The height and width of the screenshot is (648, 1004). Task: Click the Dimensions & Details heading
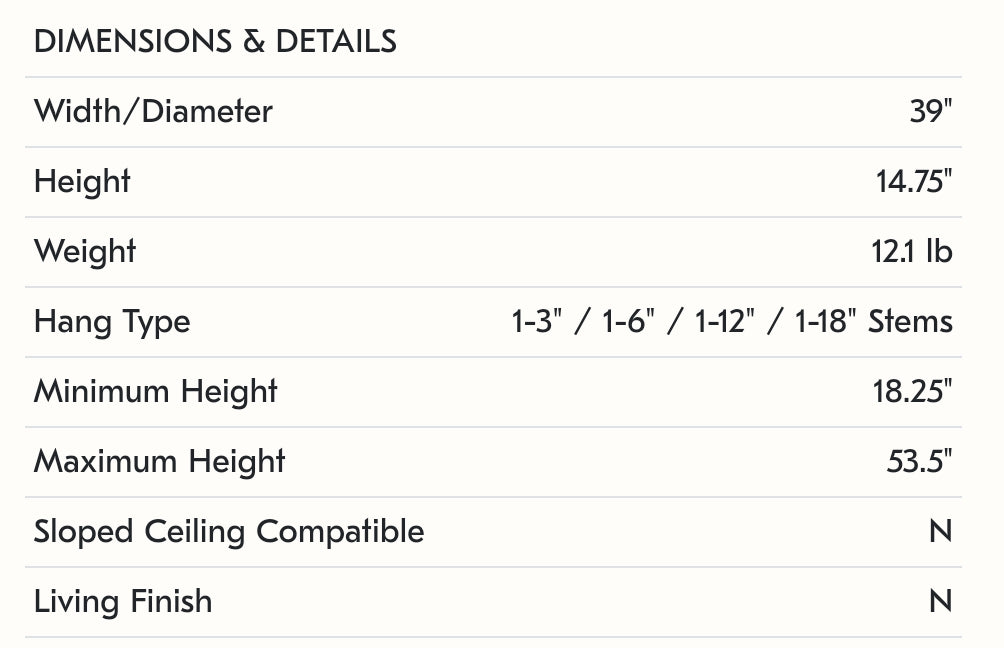(x=215, y=42)
